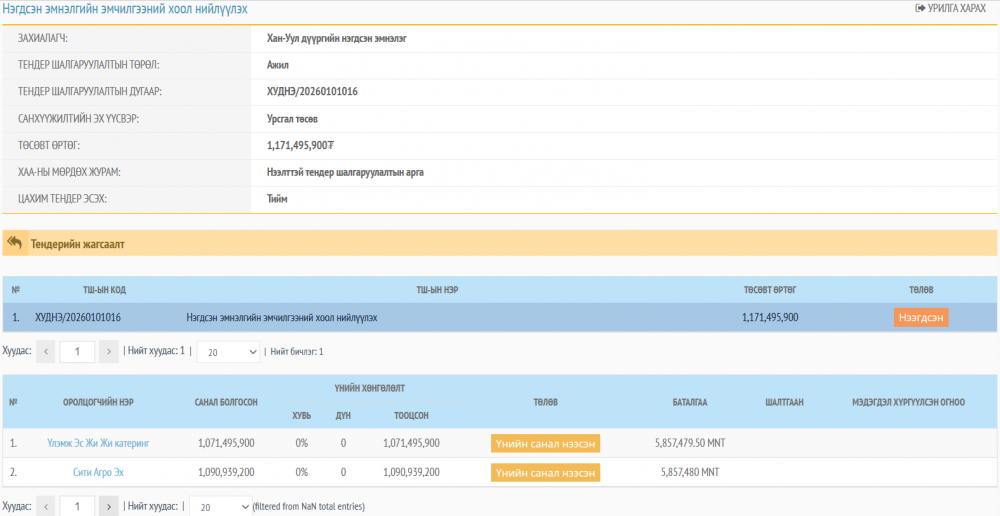Image resolution: width=1000 pixels, height=516 pixels.
Task: Click previous page arrow below participants table
Action: pos(46,507)
